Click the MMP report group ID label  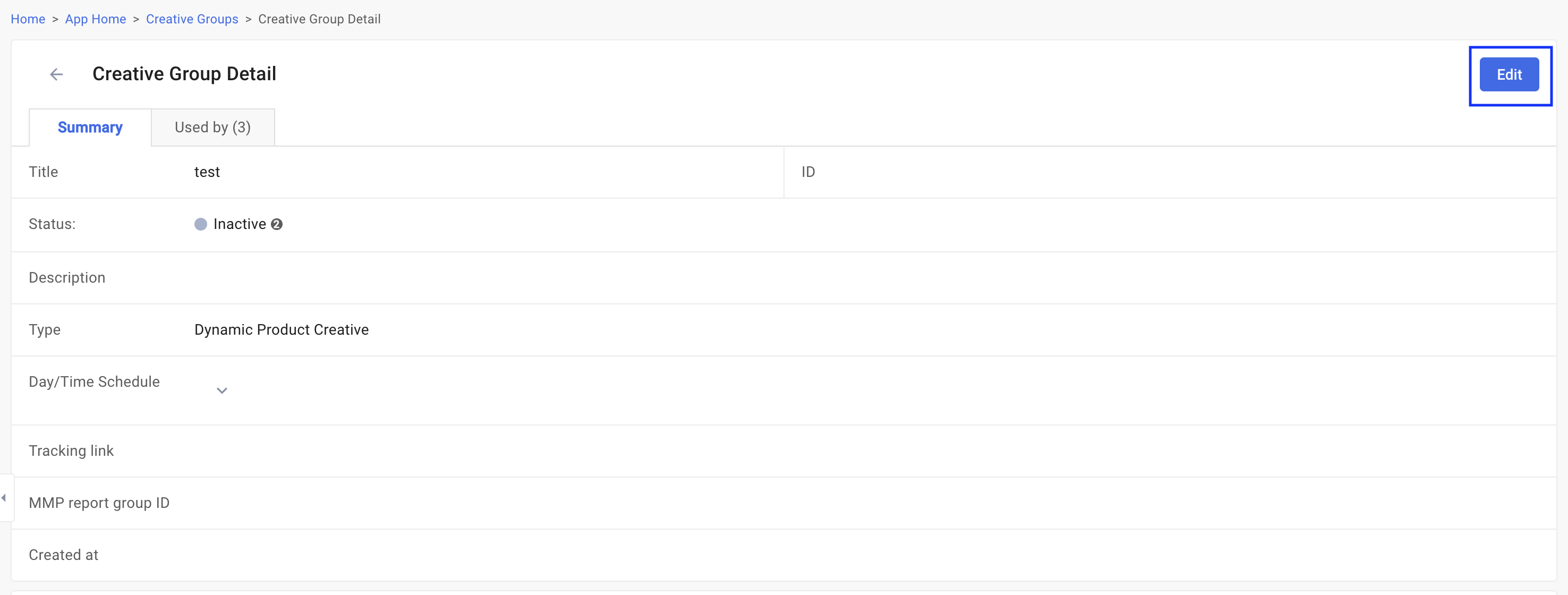(99, 503)
